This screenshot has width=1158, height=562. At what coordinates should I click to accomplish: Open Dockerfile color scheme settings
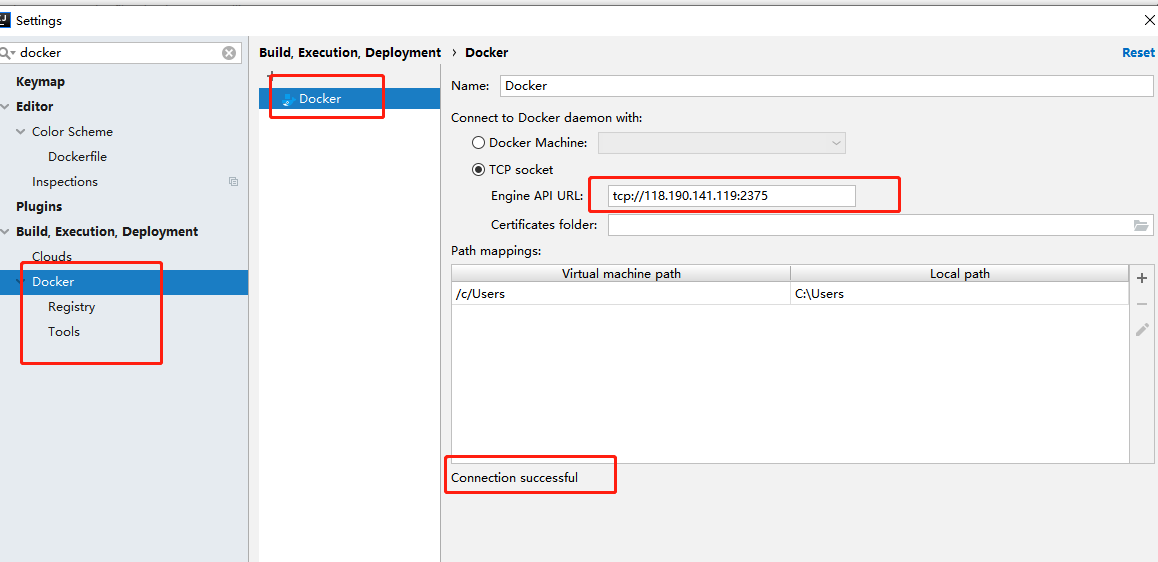[78, 157]
